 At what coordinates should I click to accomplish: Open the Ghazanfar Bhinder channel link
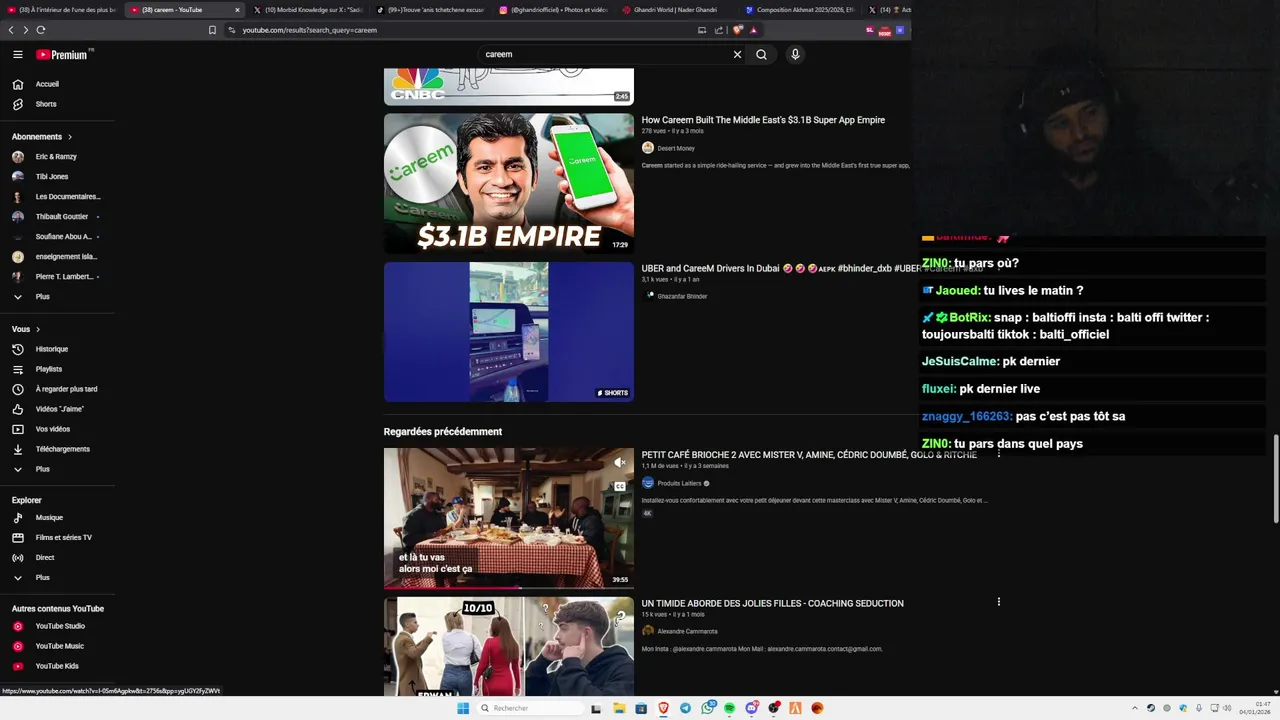(x=681, y=296)
